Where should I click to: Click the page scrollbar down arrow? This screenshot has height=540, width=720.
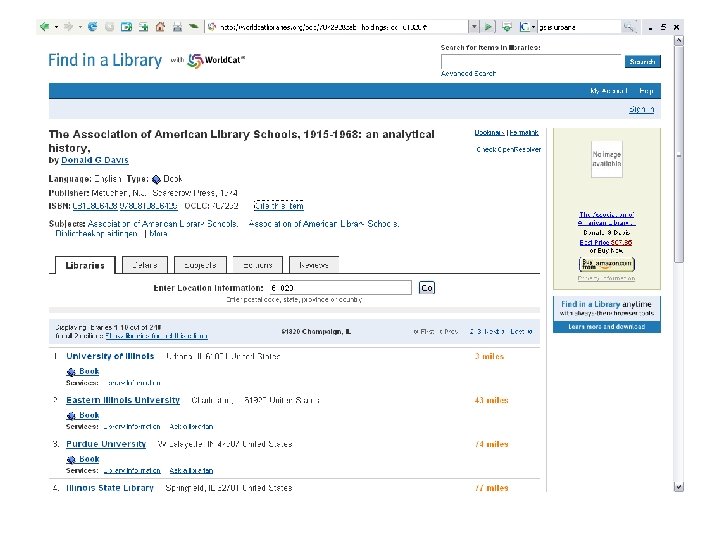(678, 487)
